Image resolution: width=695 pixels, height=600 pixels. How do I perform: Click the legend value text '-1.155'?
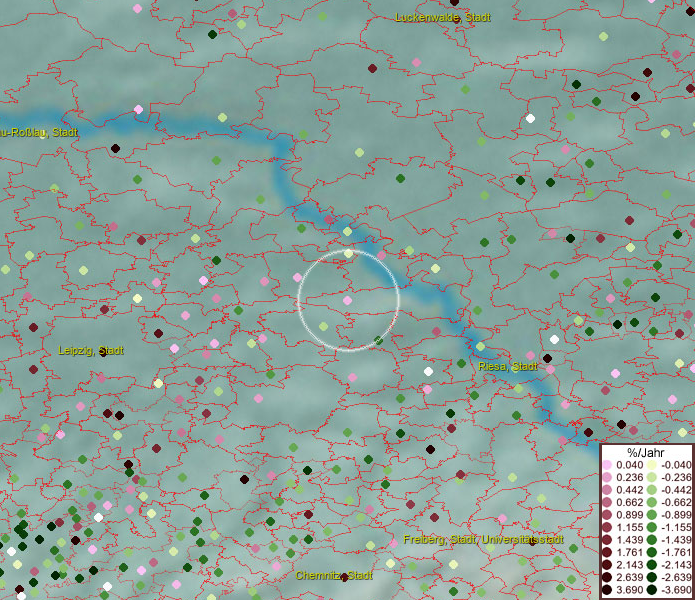[x=676, y=527]
